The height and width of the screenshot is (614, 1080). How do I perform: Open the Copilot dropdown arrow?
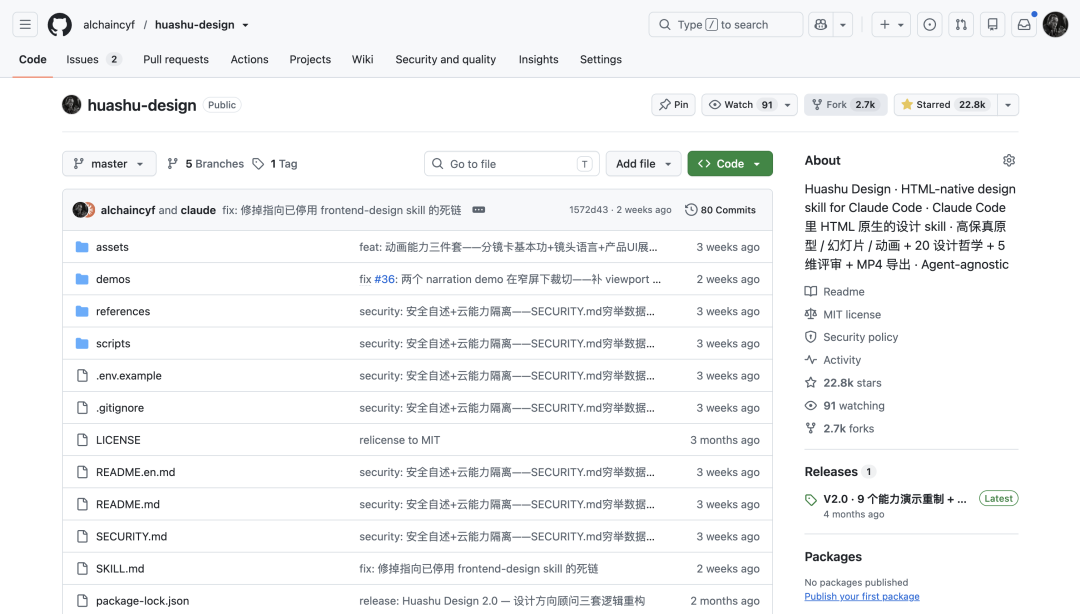[842, 25]
